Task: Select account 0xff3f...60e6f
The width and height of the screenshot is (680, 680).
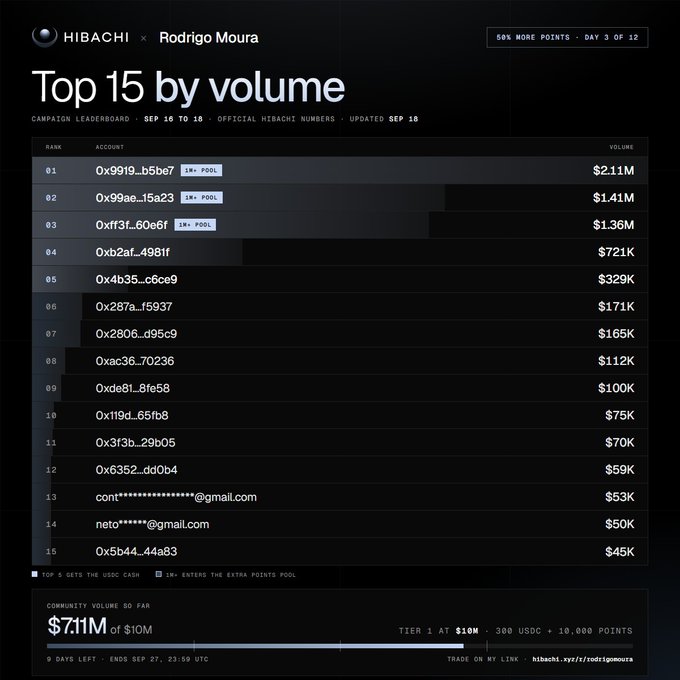Action: 131,225
